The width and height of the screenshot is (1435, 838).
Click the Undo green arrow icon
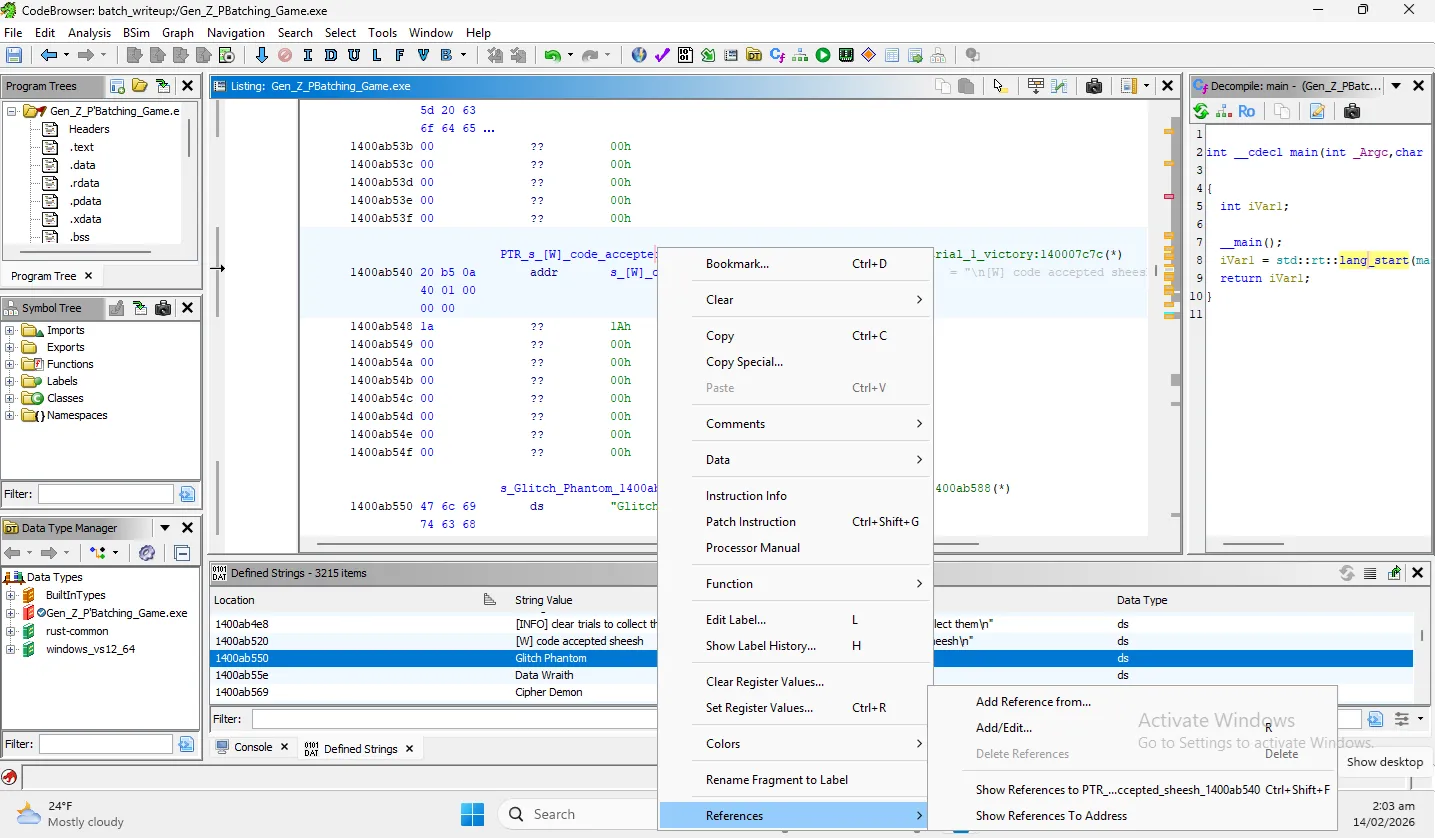(551, 56)
